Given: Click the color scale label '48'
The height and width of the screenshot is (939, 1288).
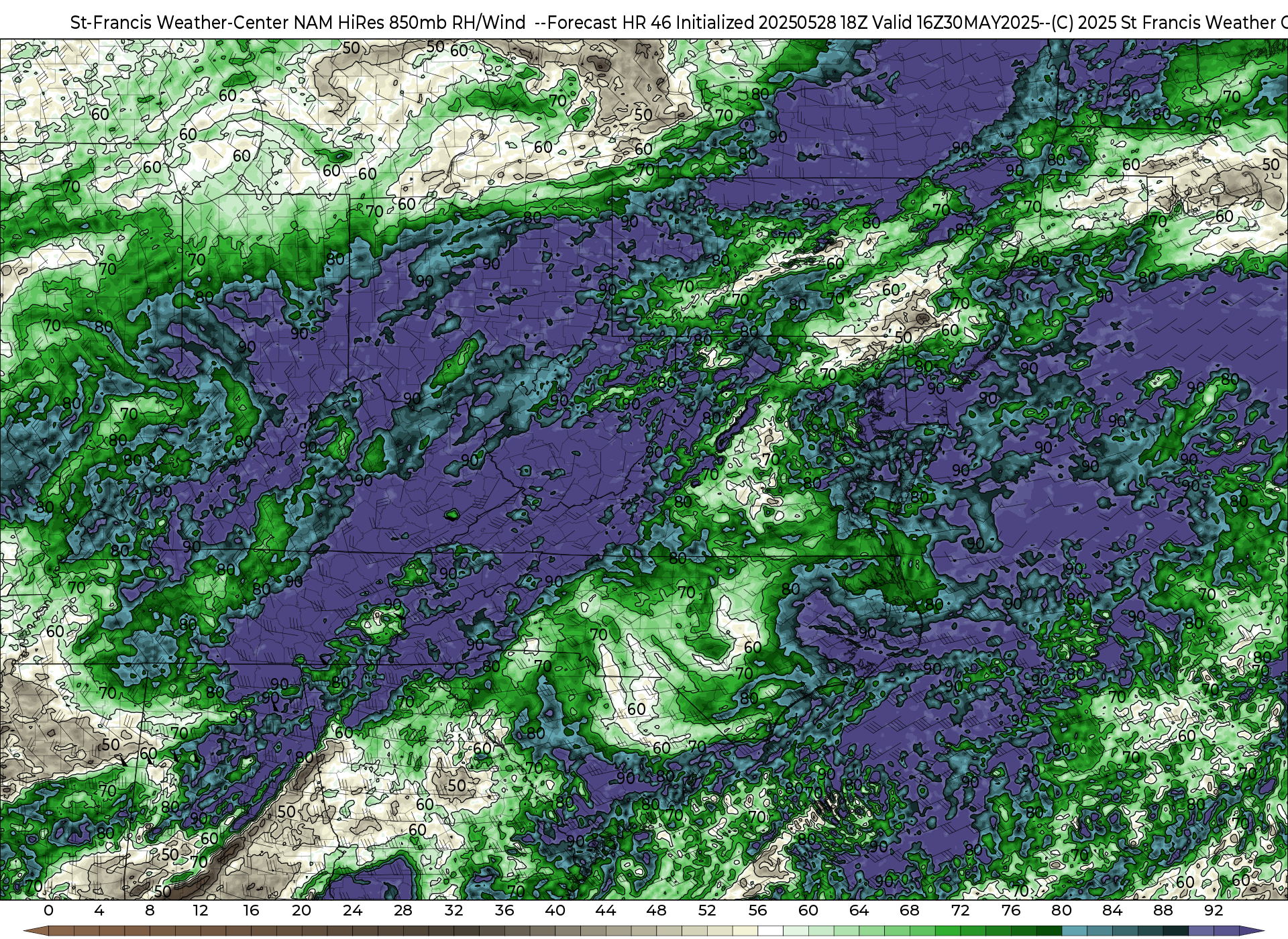Looking at the screenshot, I should pyautogui.click(x=656, y=910).
